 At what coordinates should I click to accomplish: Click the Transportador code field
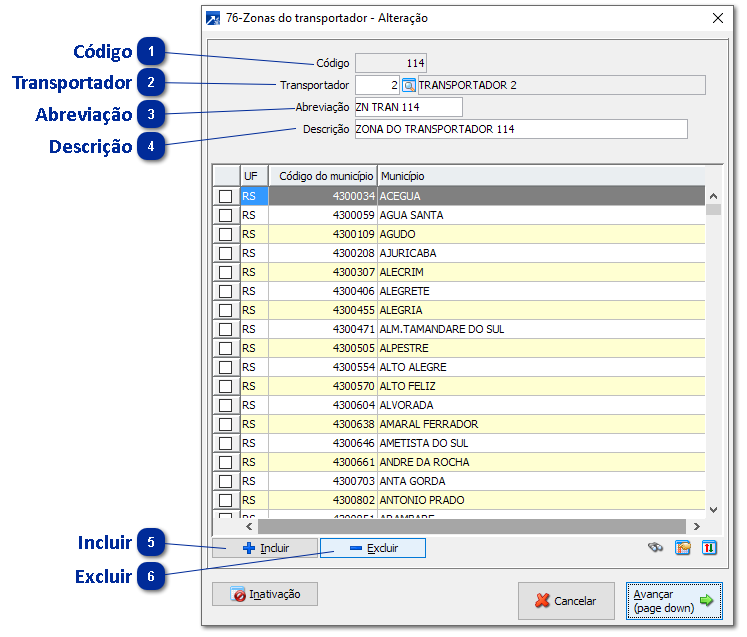pos(377,85)
